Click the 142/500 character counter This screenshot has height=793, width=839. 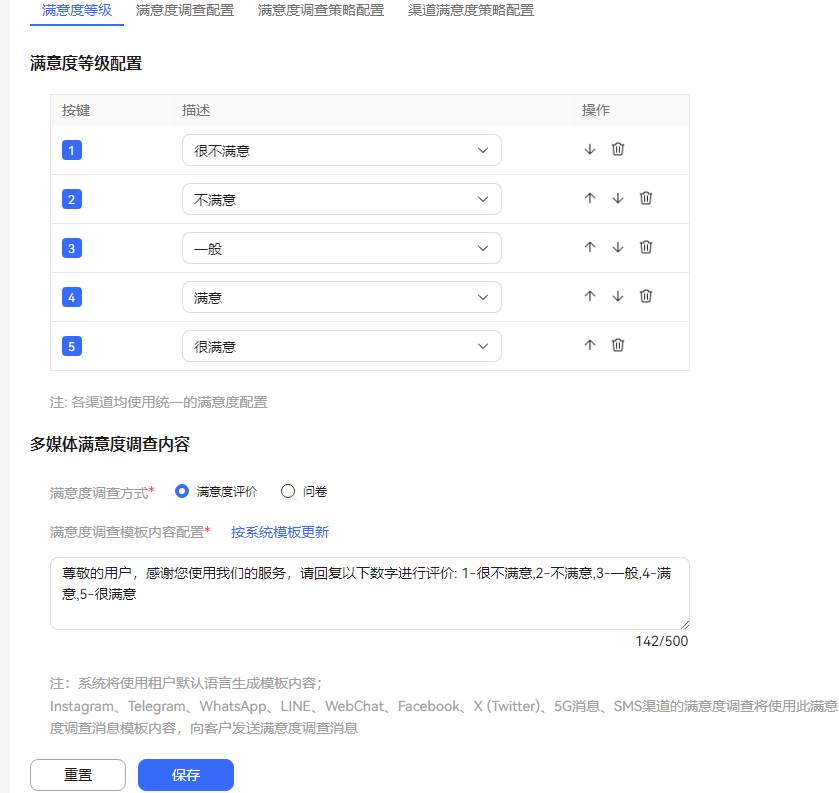[x=661, y=642]
